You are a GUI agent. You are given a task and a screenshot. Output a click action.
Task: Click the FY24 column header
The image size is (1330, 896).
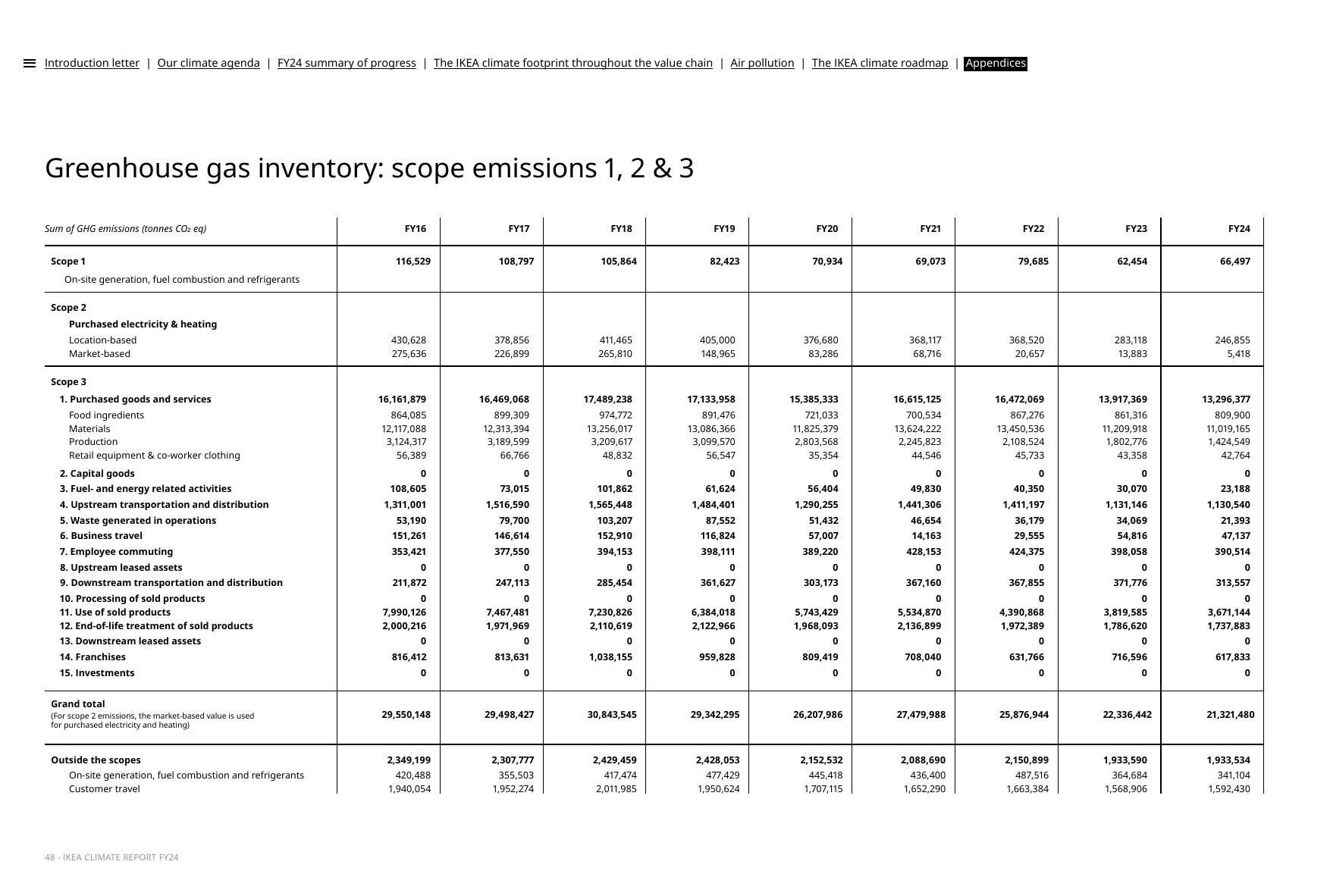[x=1239, y=229]
